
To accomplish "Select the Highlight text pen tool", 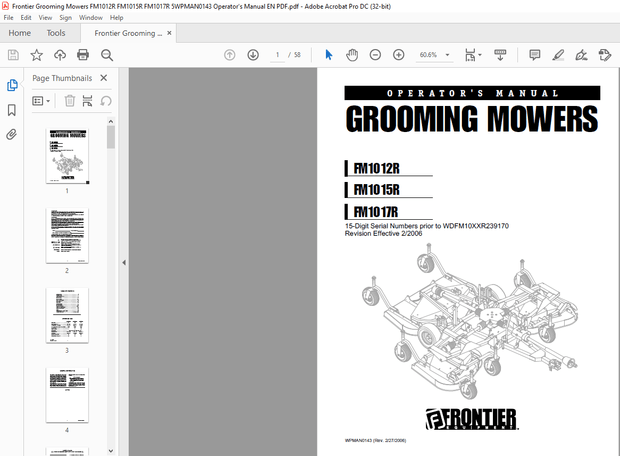I will tap(558, 55).
